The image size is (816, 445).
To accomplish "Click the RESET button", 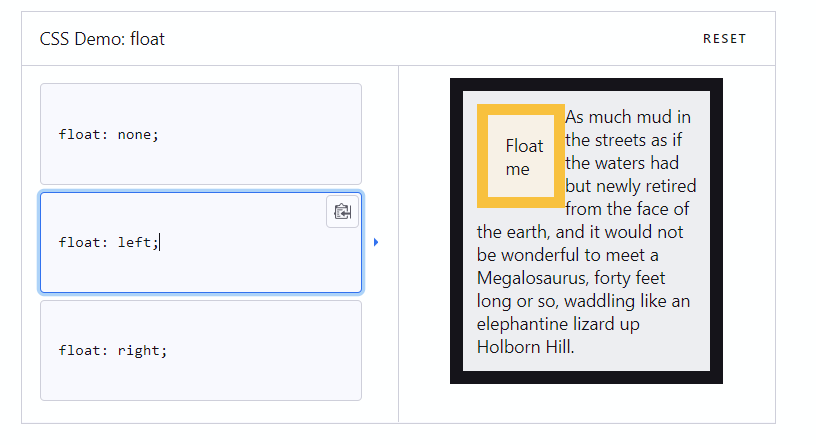I will click(724, 39).
